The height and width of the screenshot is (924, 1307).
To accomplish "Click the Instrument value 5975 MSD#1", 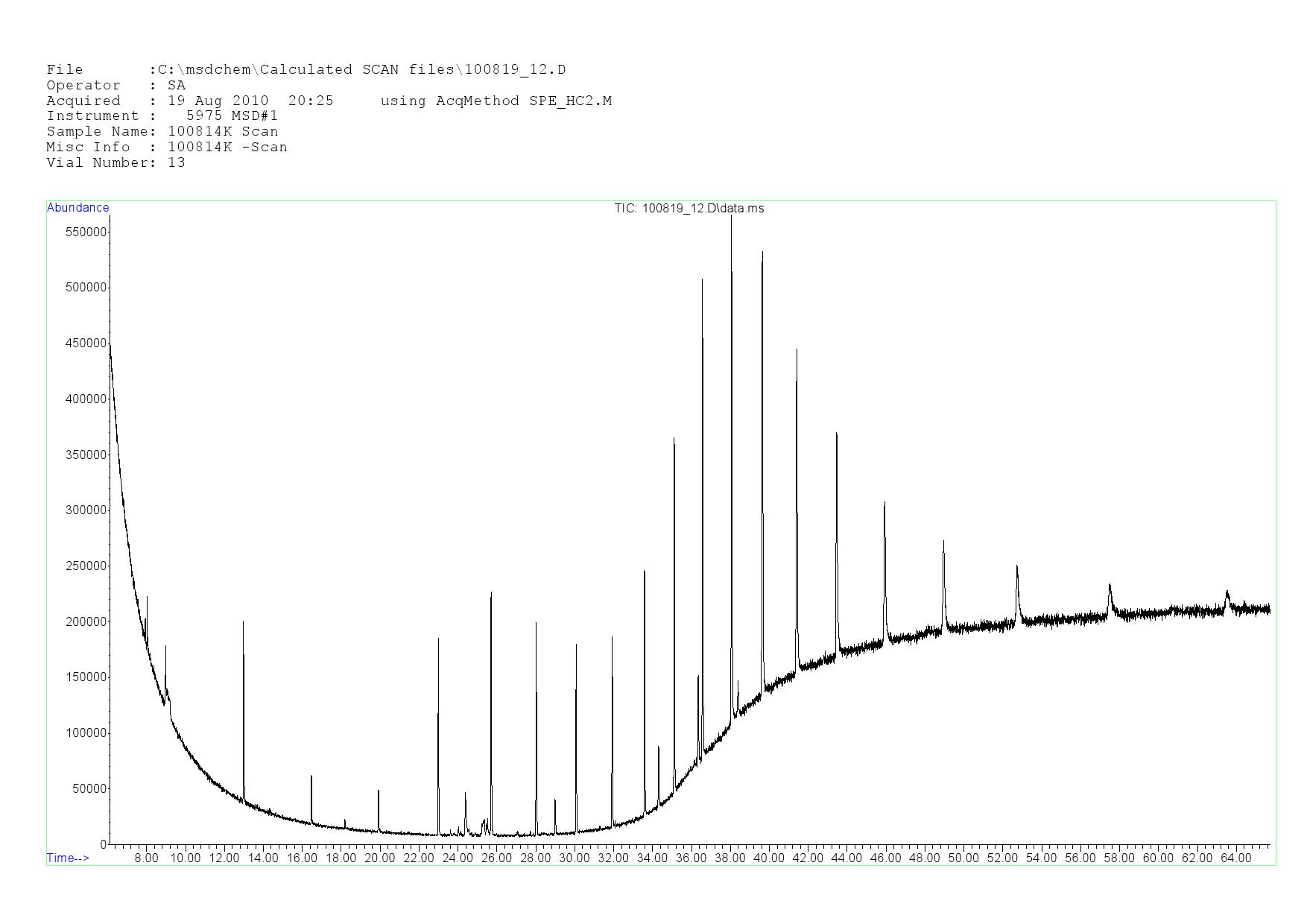I will tap(232, 116).
